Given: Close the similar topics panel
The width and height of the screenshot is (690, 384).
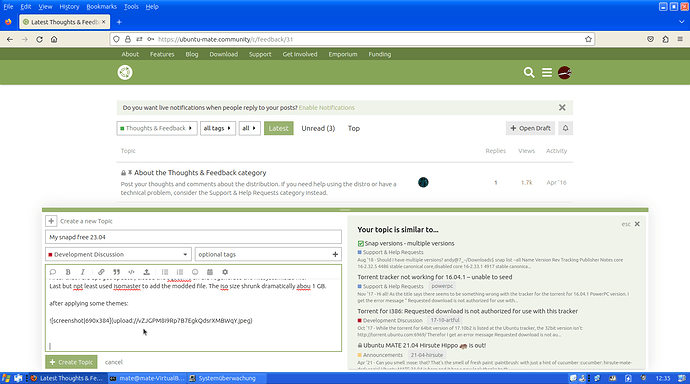Looking at the screenshot, I should 637,224.
